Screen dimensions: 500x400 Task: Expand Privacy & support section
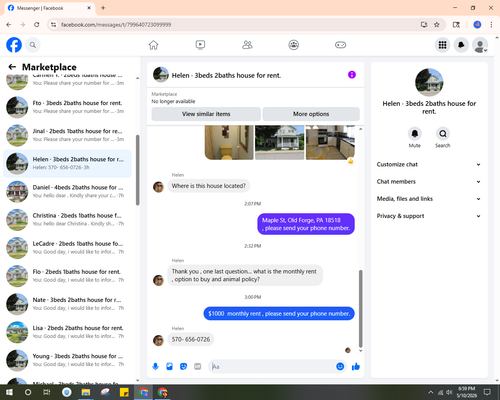pyautogui.click(x=429, y=216)
